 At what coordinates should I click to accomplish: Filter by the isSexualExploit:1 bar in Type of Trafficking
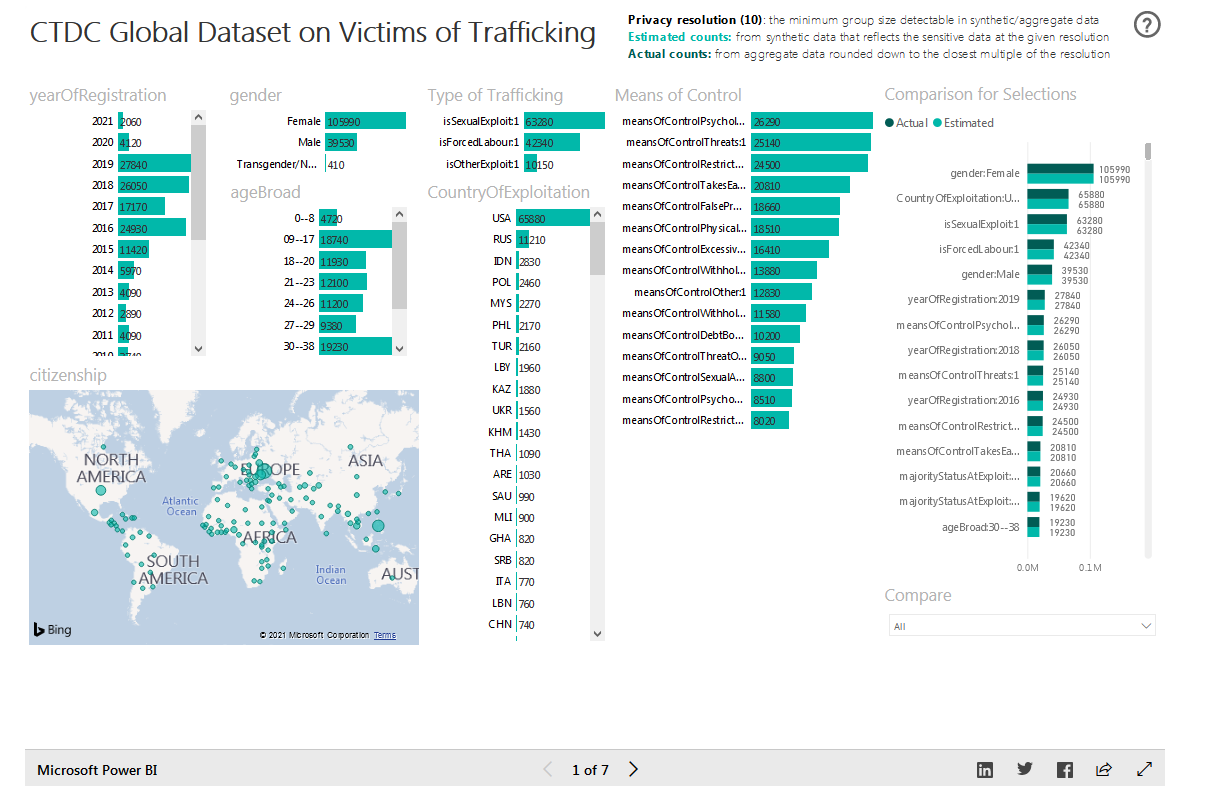pyautogui.click(x=564, y=121)
